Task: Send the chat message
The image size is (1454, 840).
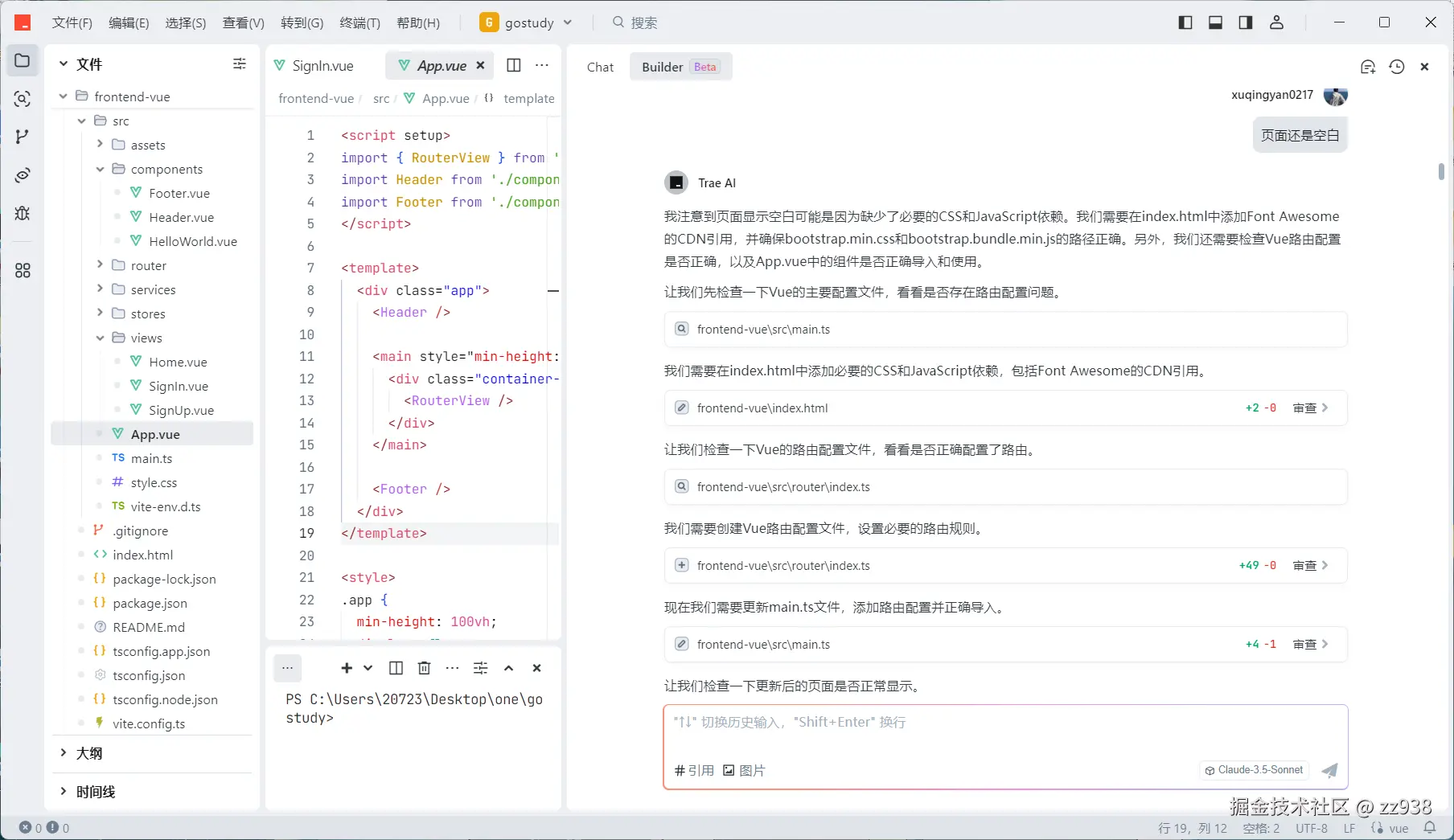Action: pos(1329,770)
